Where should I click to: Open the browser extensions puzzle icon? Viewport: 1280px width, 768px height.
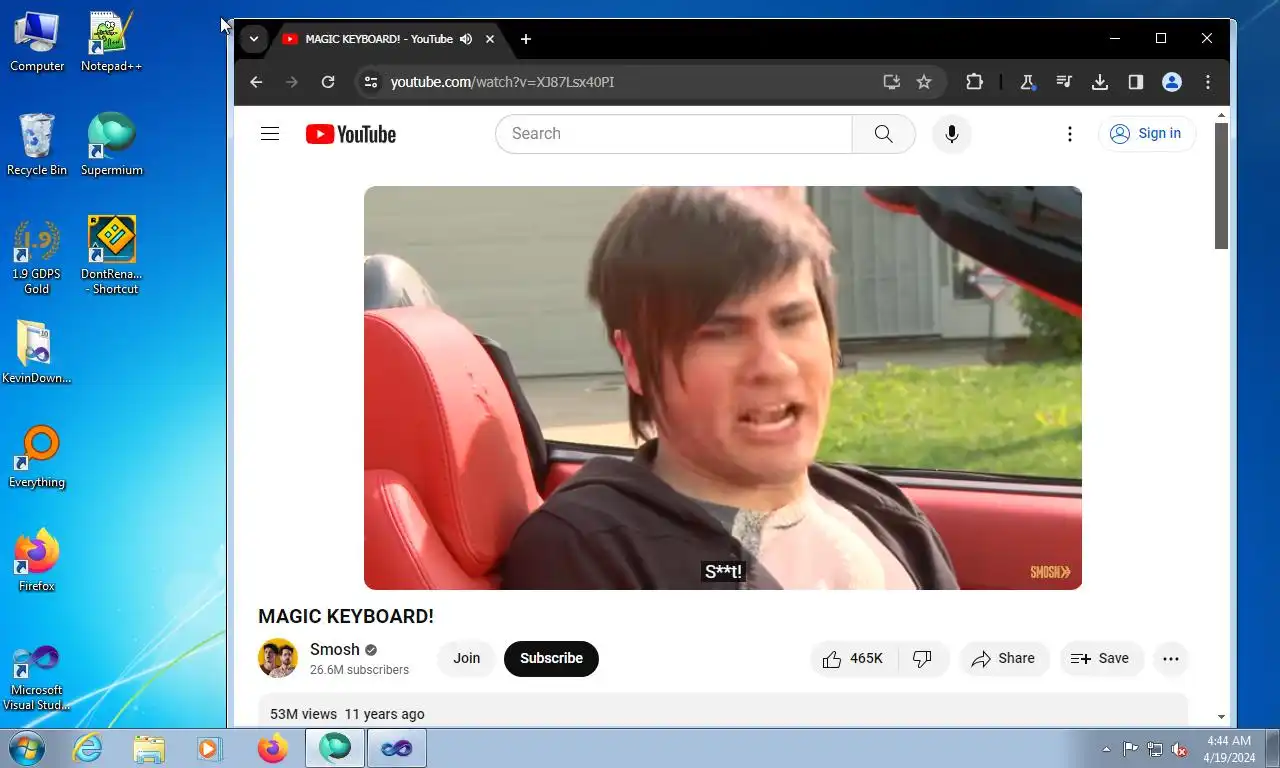pos(974,82)
